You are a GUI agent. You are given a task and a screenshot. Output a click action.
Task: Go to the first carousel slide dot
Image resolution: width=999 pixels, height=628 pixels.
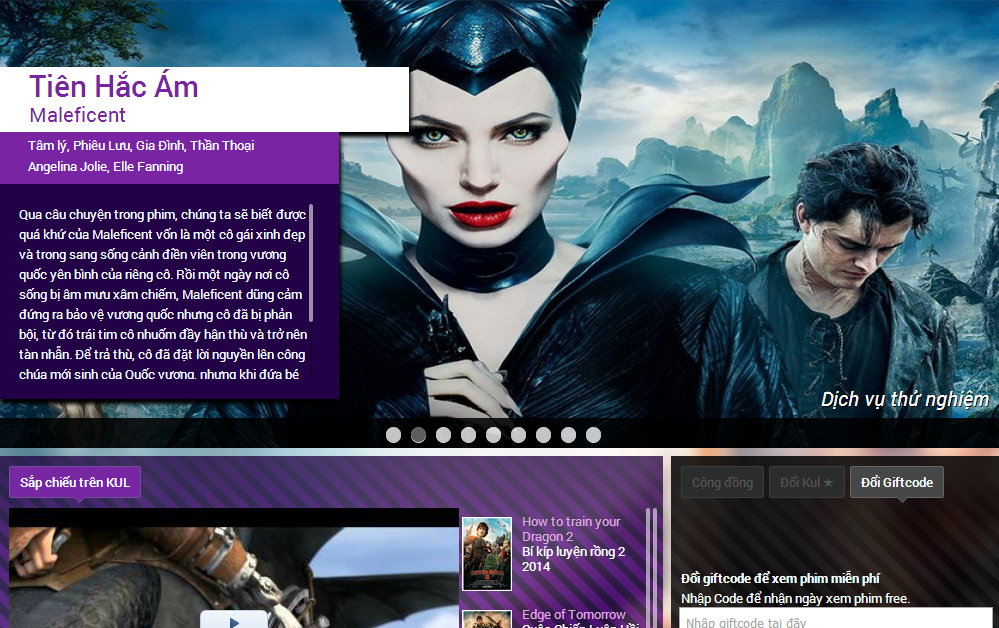point(394,434)
